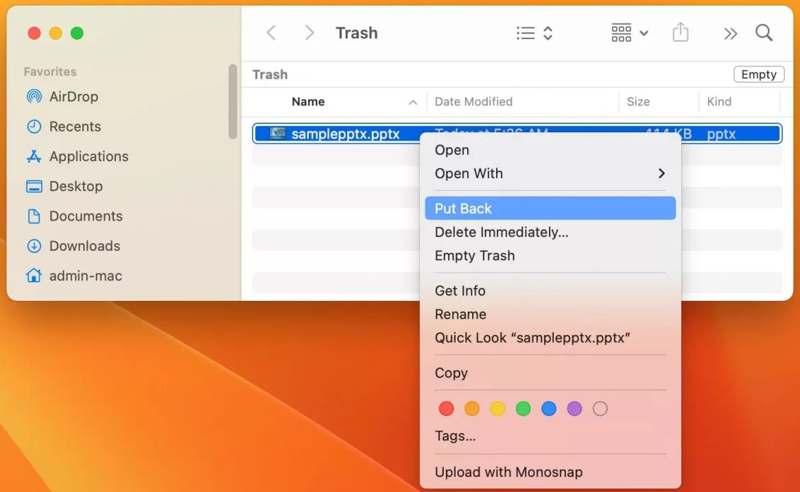This screenshot has height=492, width=800.
Task: Click the Downloads arrow icon
Action: [34, 246]
